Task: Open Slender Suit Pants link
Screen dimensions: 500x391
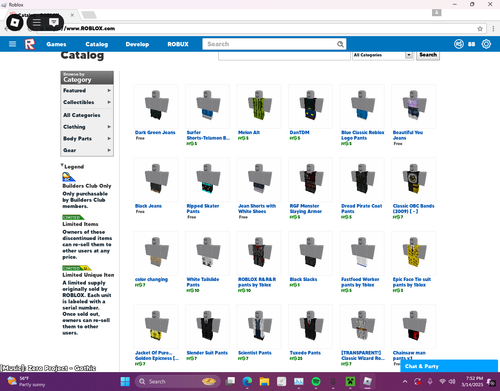Action: point(207,353)
